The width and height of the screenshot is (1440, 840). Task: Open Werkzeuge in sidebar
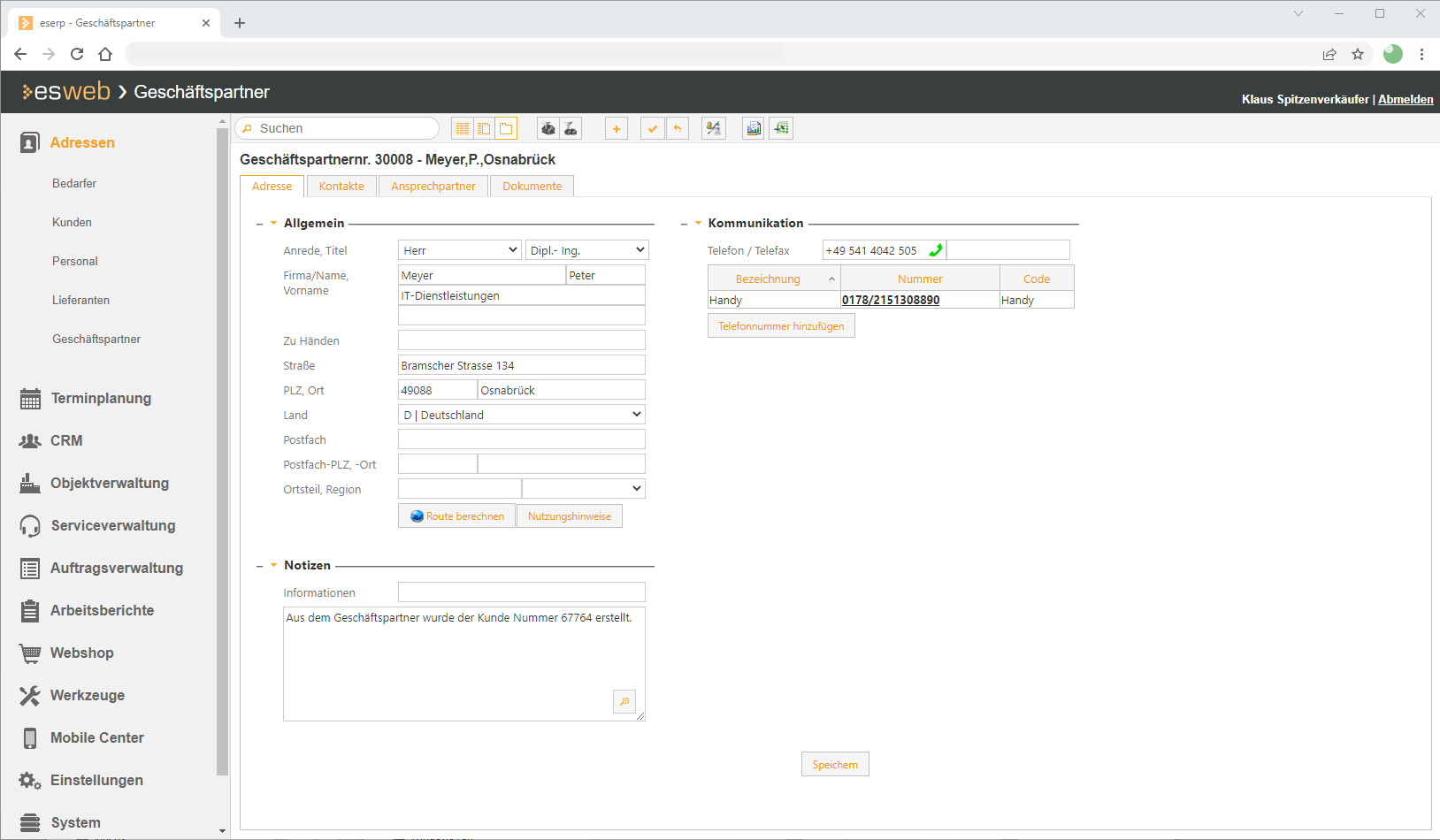coord(88,695)
